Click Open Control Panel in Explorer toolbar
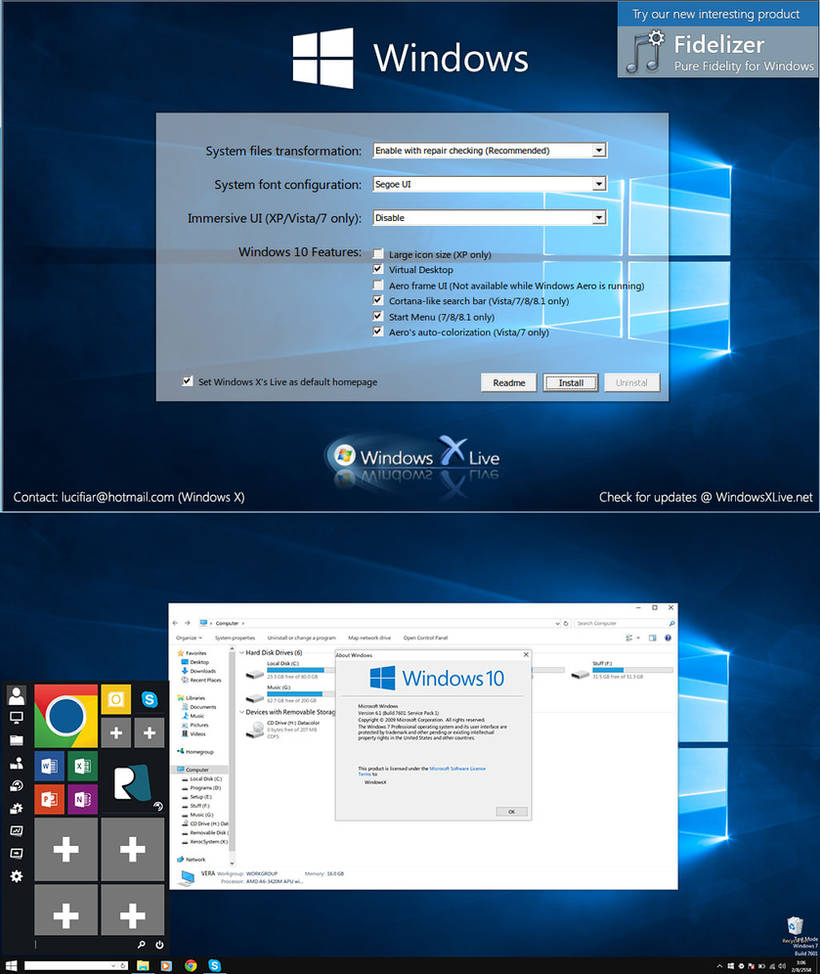This screenshot has height=974, width=820. [426, 638]
